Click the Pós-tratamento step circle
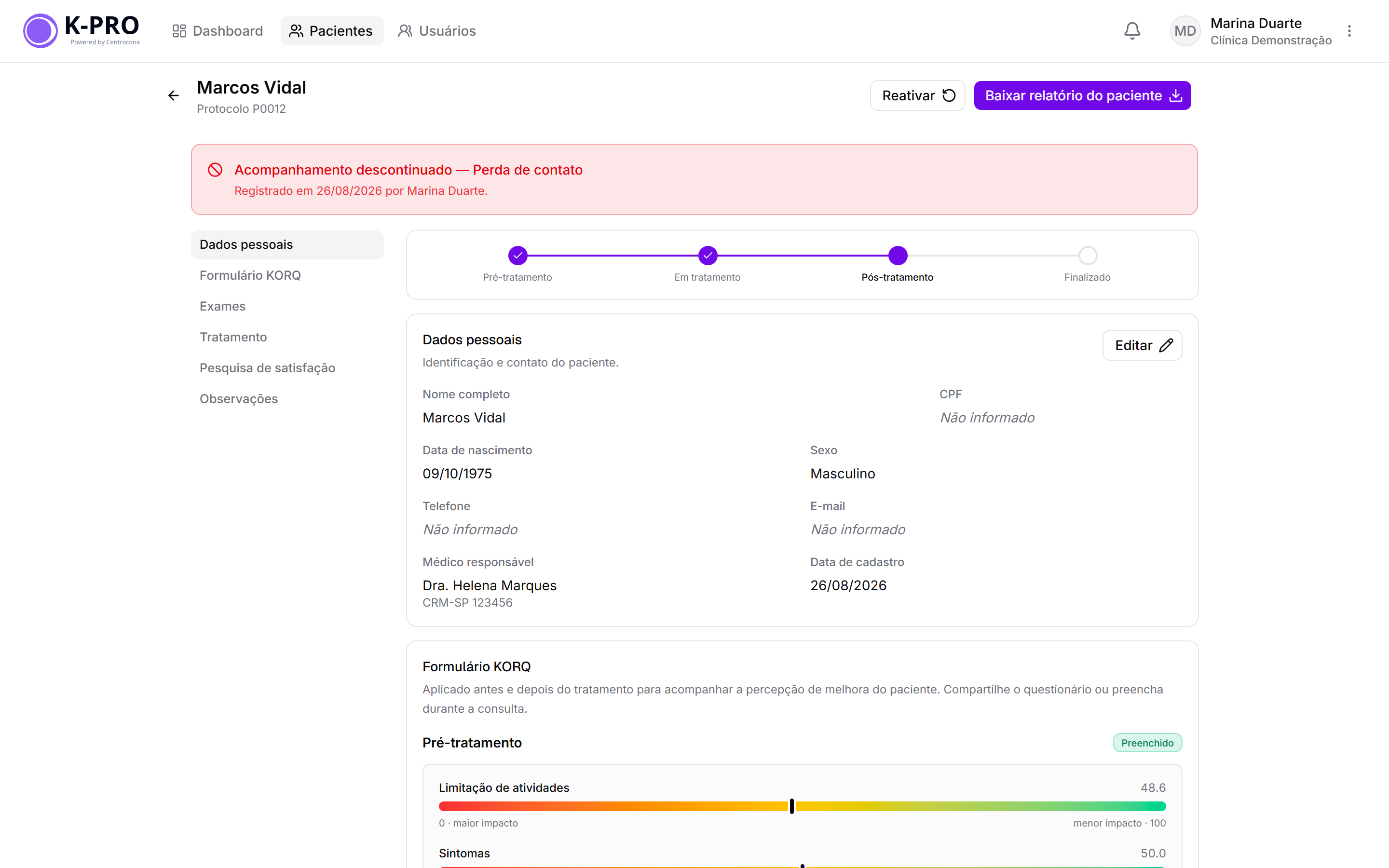The image size is (1389, 868). coord(898,256)
